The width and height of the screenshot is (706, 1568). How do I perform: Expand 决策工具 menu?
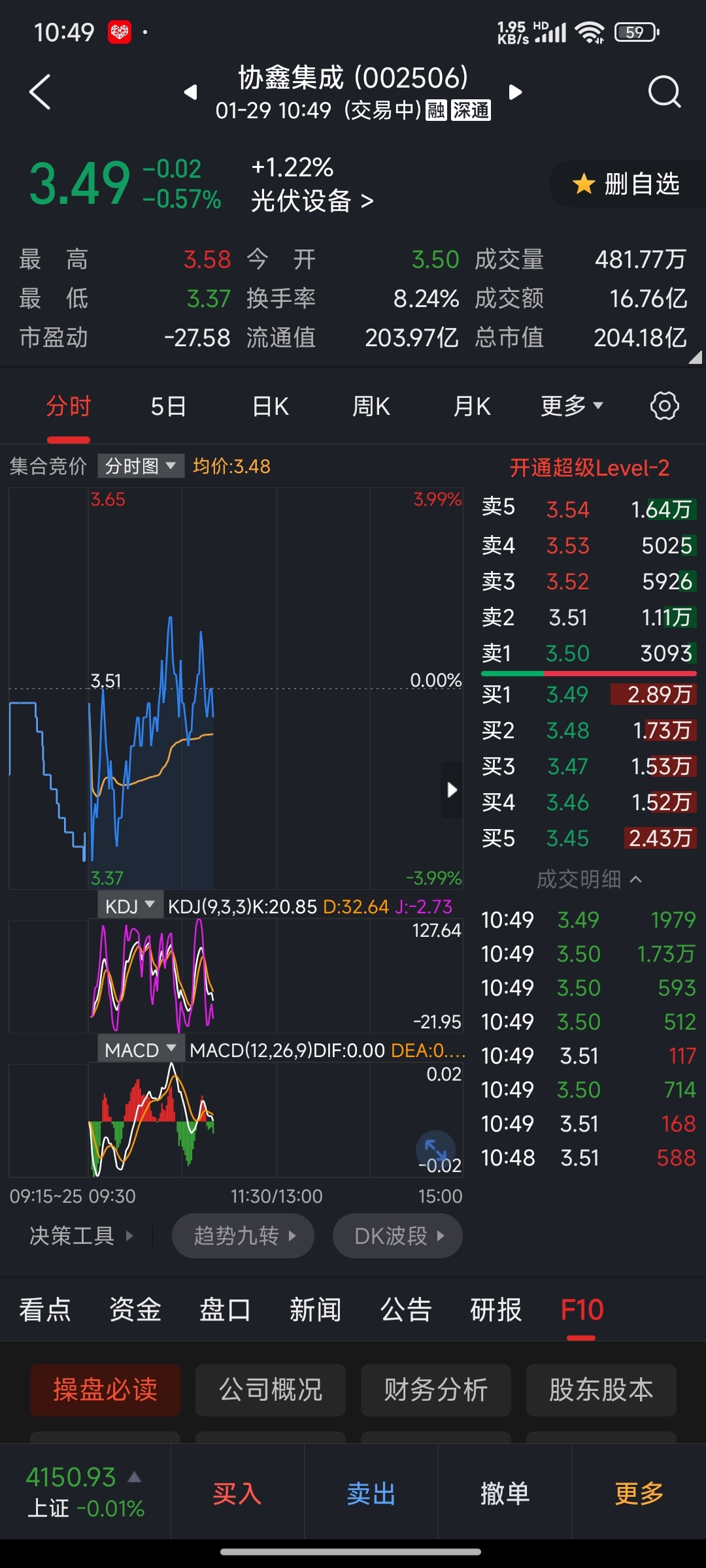(x=82, y=1235)
